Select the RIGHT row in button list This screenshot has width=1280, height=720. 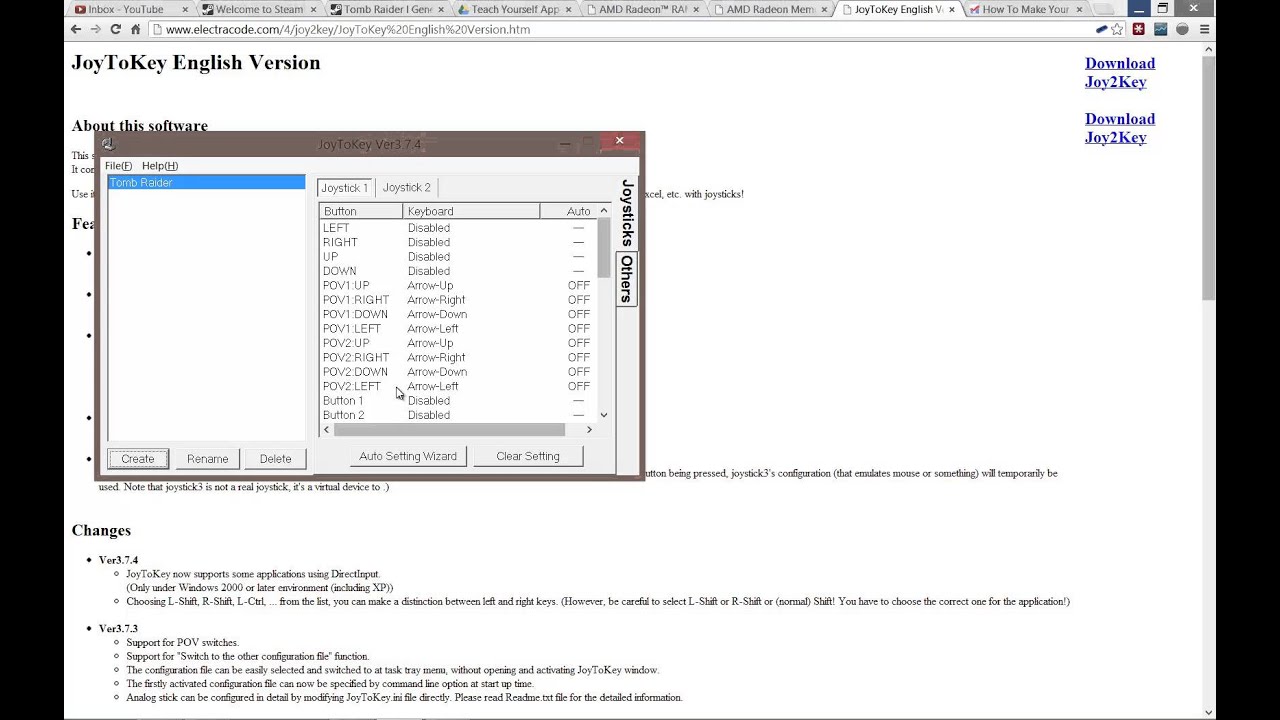tap(458, 242)
